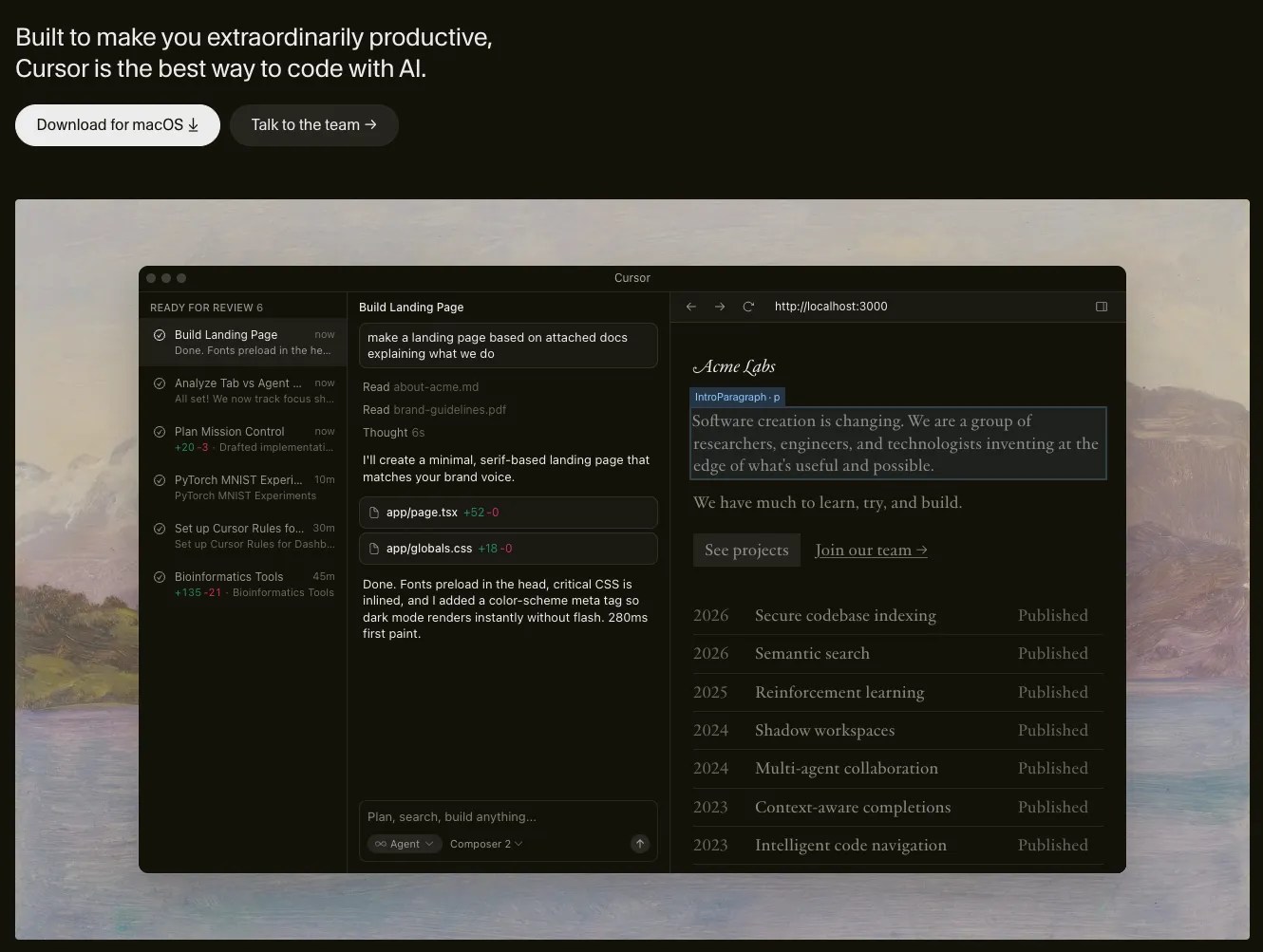Click the See projects button
Image resolution: width=1263 pixels, height=952 pixels.
click(746, 550)
